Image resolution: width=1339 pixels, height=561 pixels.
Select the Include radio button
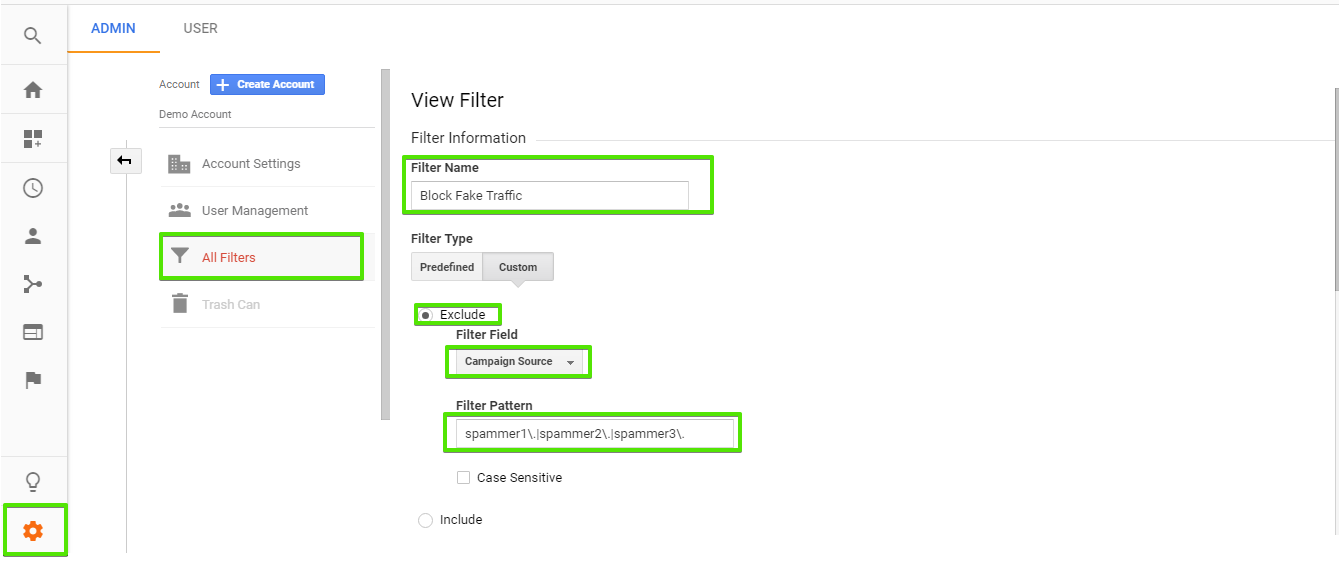(426, 520)
